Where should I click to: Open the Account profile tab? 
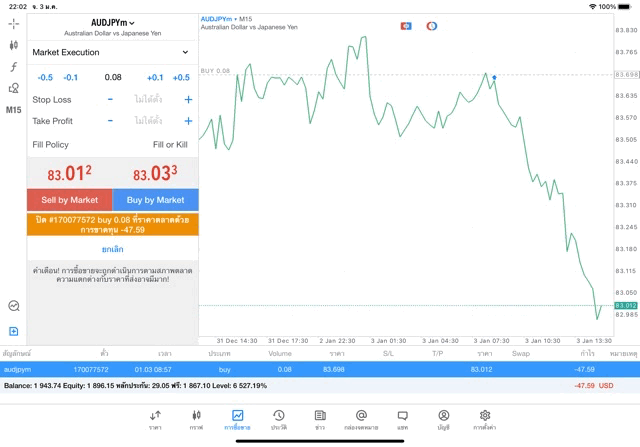click(x=443, y=419)
